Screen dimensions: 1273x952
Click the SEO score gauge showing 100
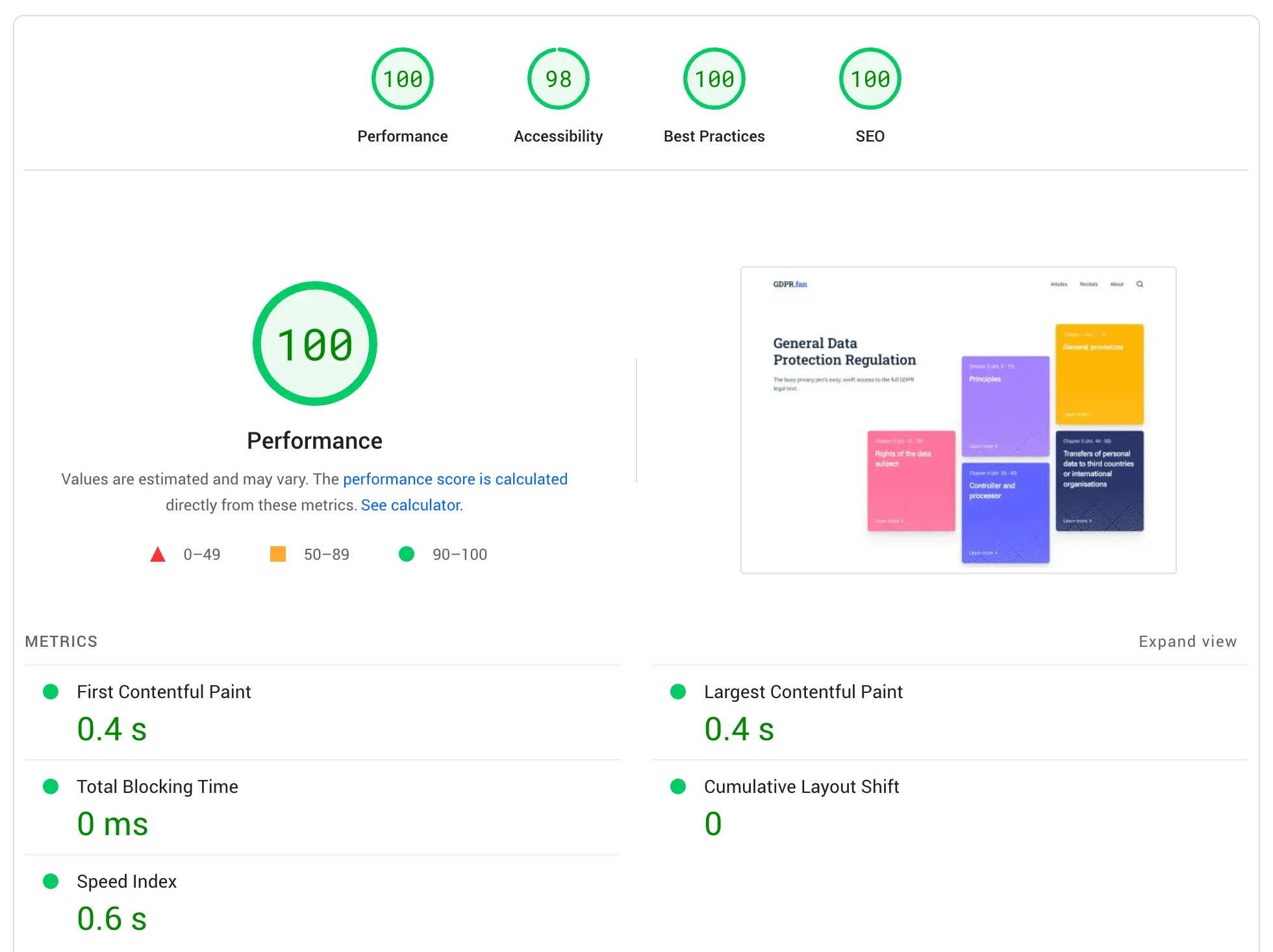click(870, 78)
